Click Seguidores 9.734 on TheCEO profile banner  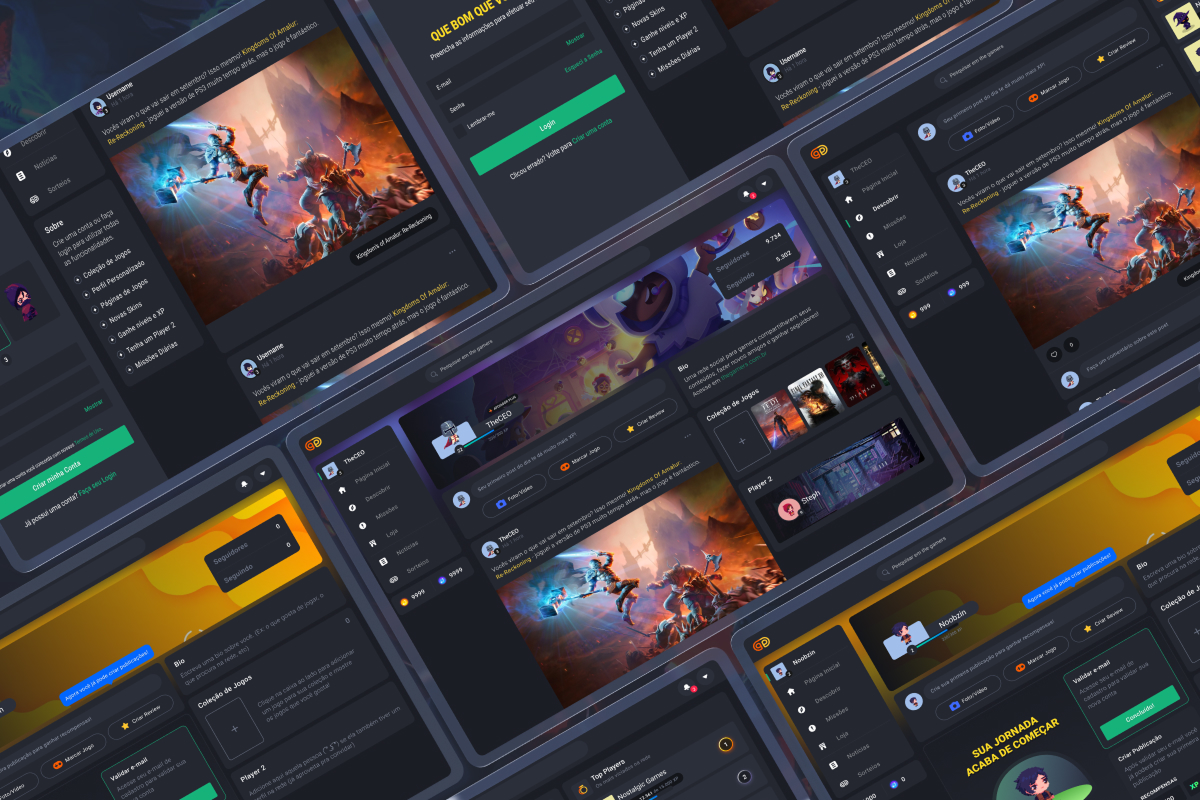[749, 252]
